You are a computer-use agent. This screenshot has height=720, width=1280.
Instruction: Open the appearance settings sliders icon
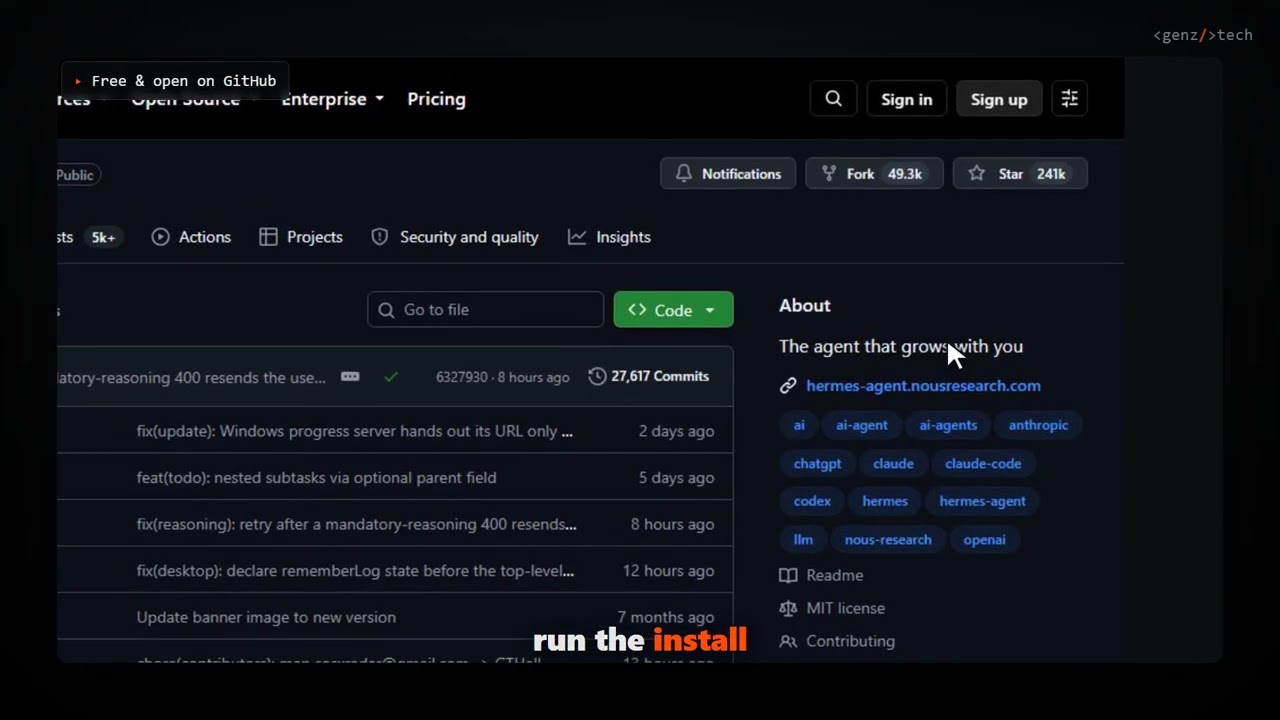1069,99
